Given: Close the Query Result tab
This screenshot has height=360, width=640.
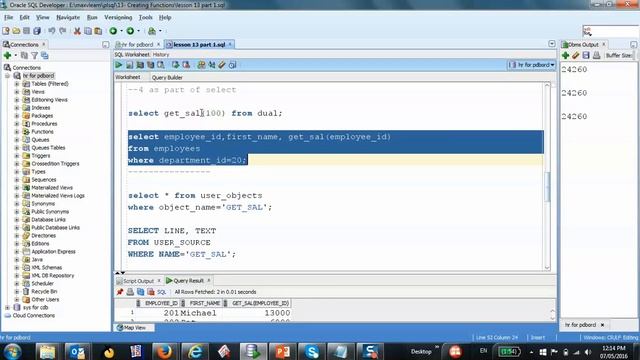Looking at the screenshot, I should pyautogui.click(x=209, y=281).
